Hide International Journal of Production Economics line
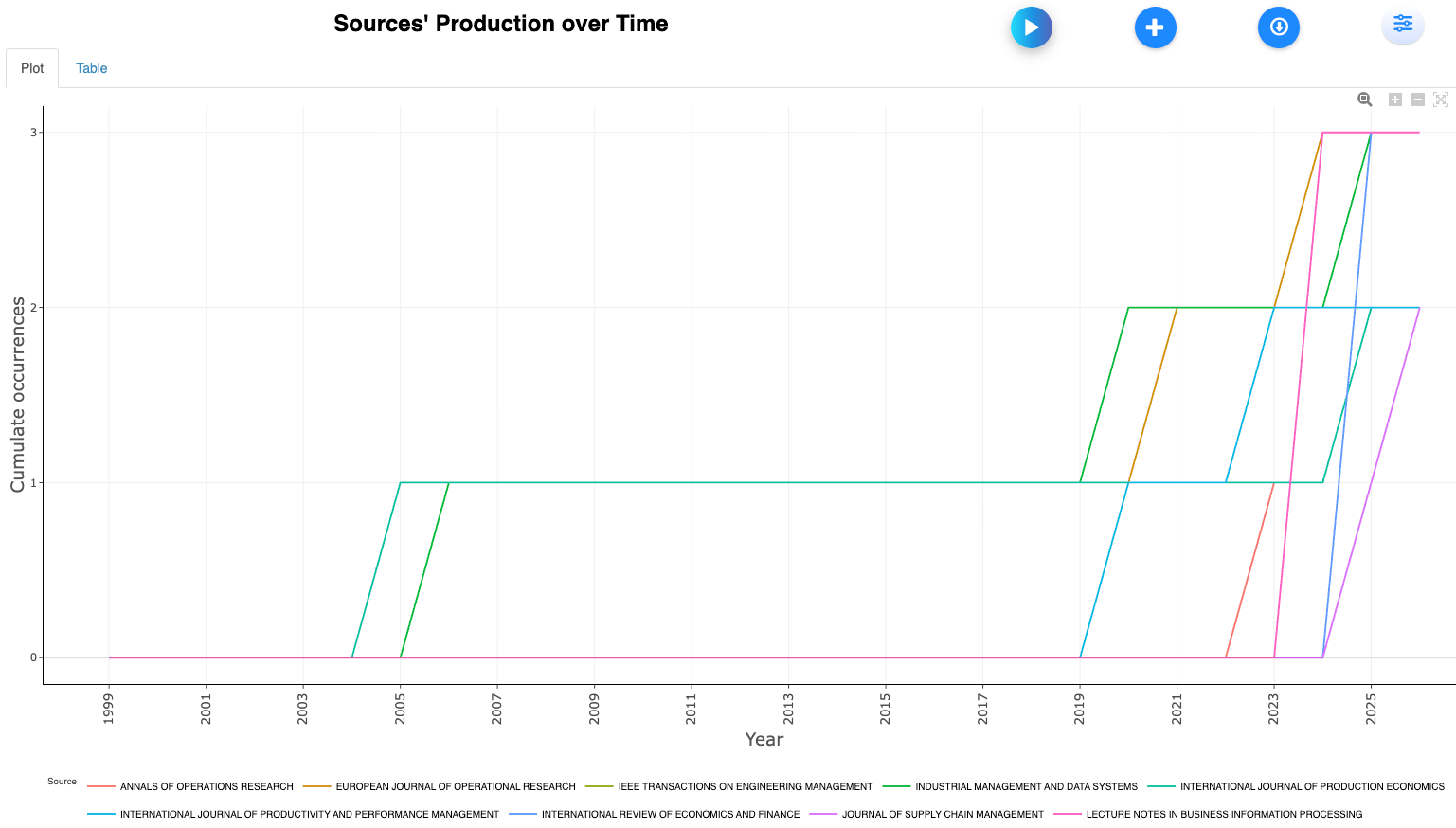Viewport: 1456px width, 828px height. (x=1311, y=786)
